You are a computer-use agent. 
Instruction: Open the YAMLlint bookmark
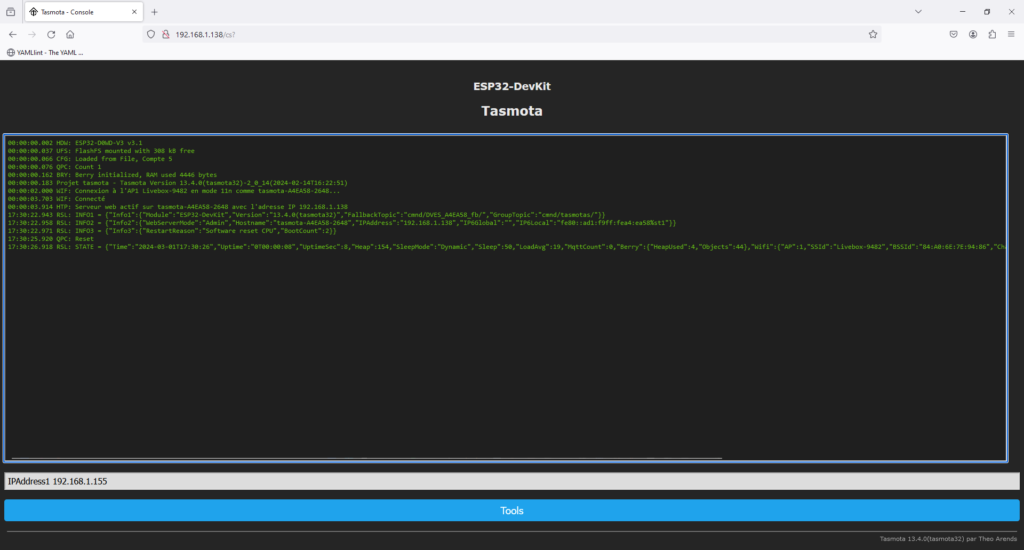(x=46, y=52)
